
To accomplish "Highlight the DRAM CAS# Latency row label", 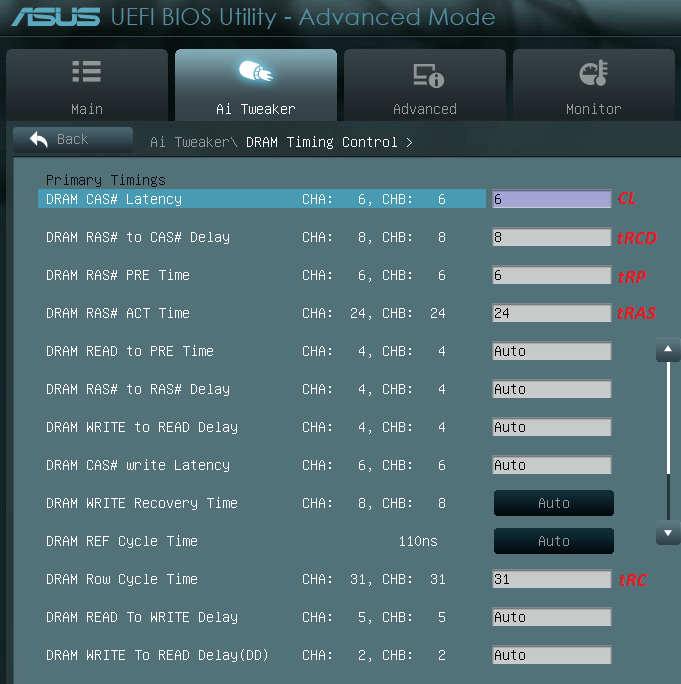I will [114, 199].
